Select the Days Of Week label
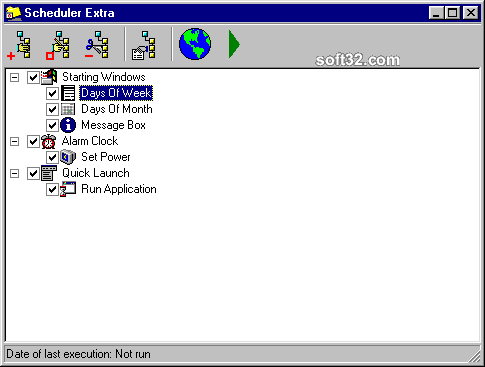The height and width of the screenshot is (367, 485). (116, 93)
